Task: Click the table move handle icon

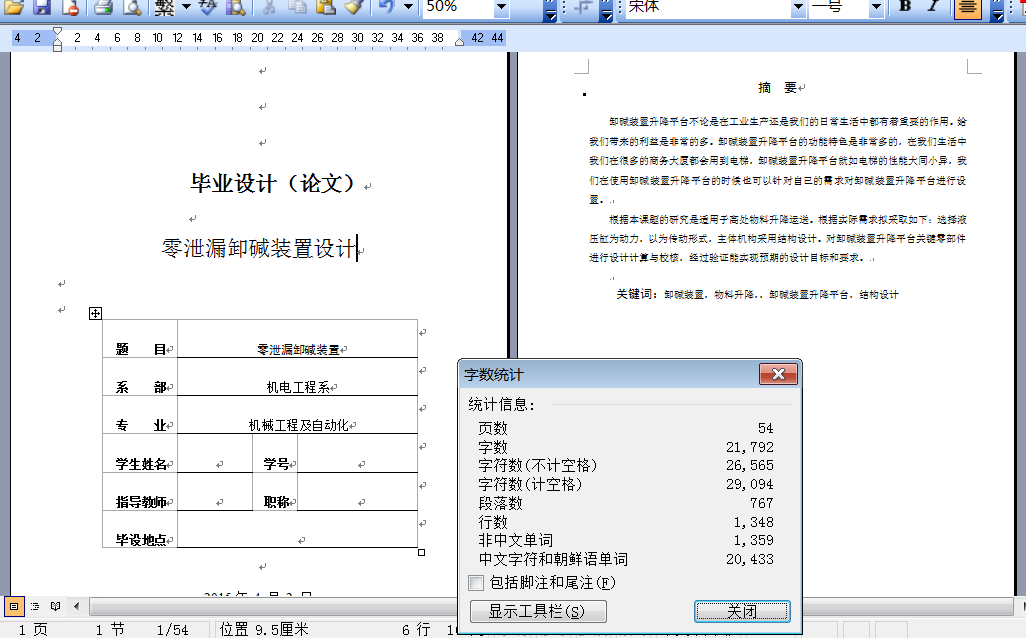Action: click(96, 313)
